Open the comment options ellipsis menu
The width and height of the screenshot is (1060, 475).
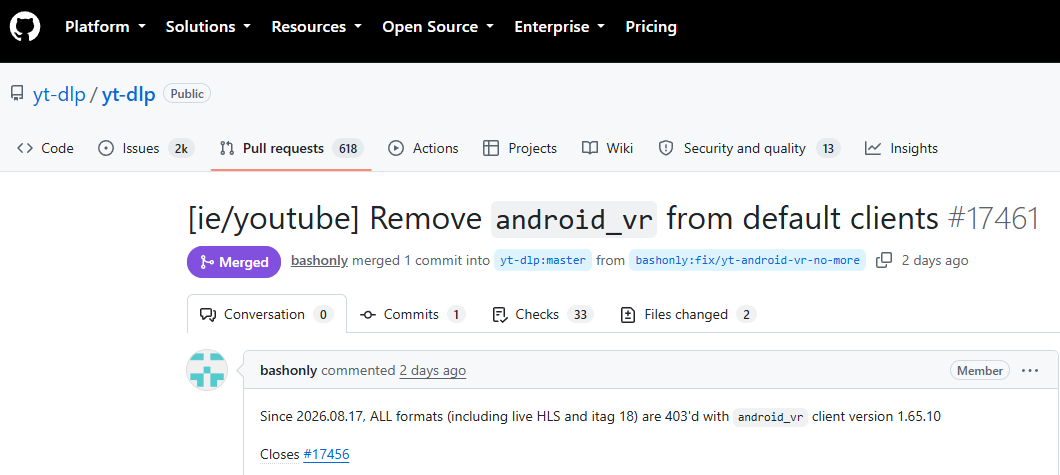pos(1030,370)
